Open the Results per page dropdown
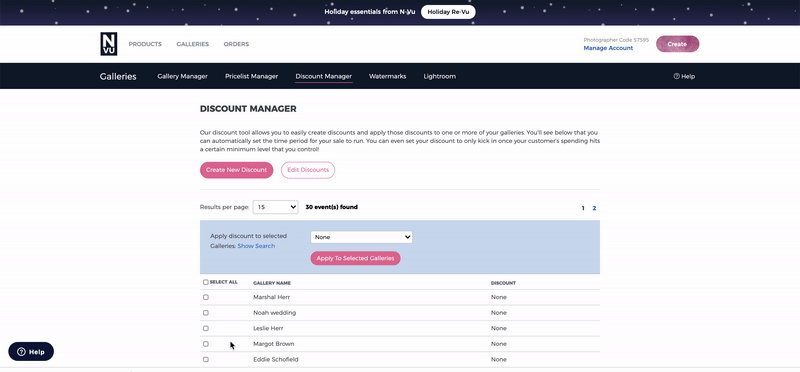 (276, 207)
